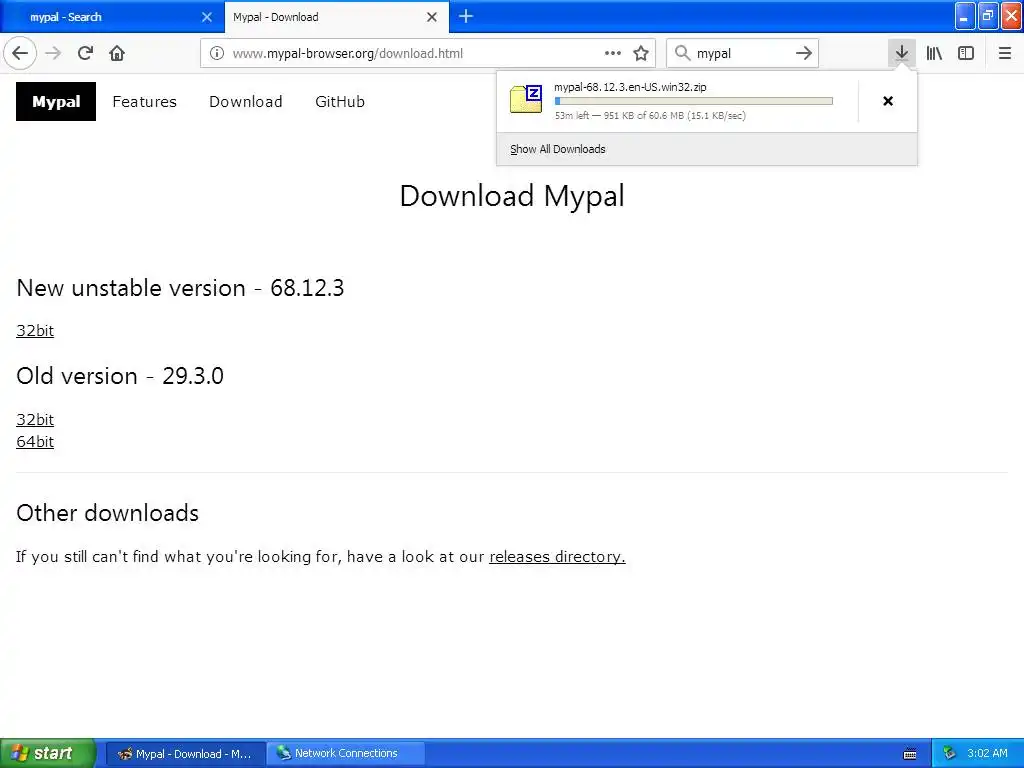Toggle the Downloads toolbar arrow button

pos(902,53)
